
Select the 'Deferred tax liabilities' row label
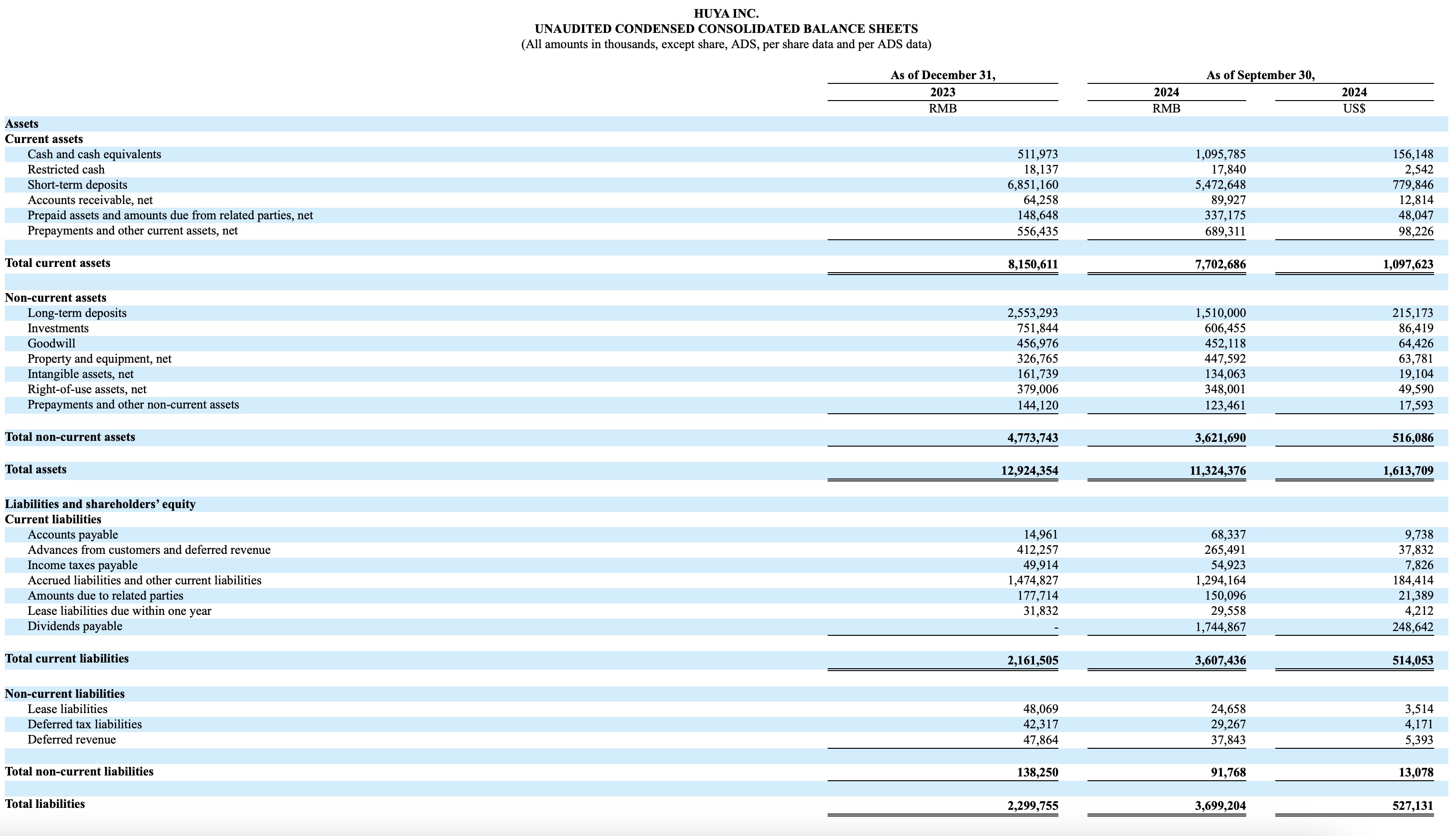(84, 724)
